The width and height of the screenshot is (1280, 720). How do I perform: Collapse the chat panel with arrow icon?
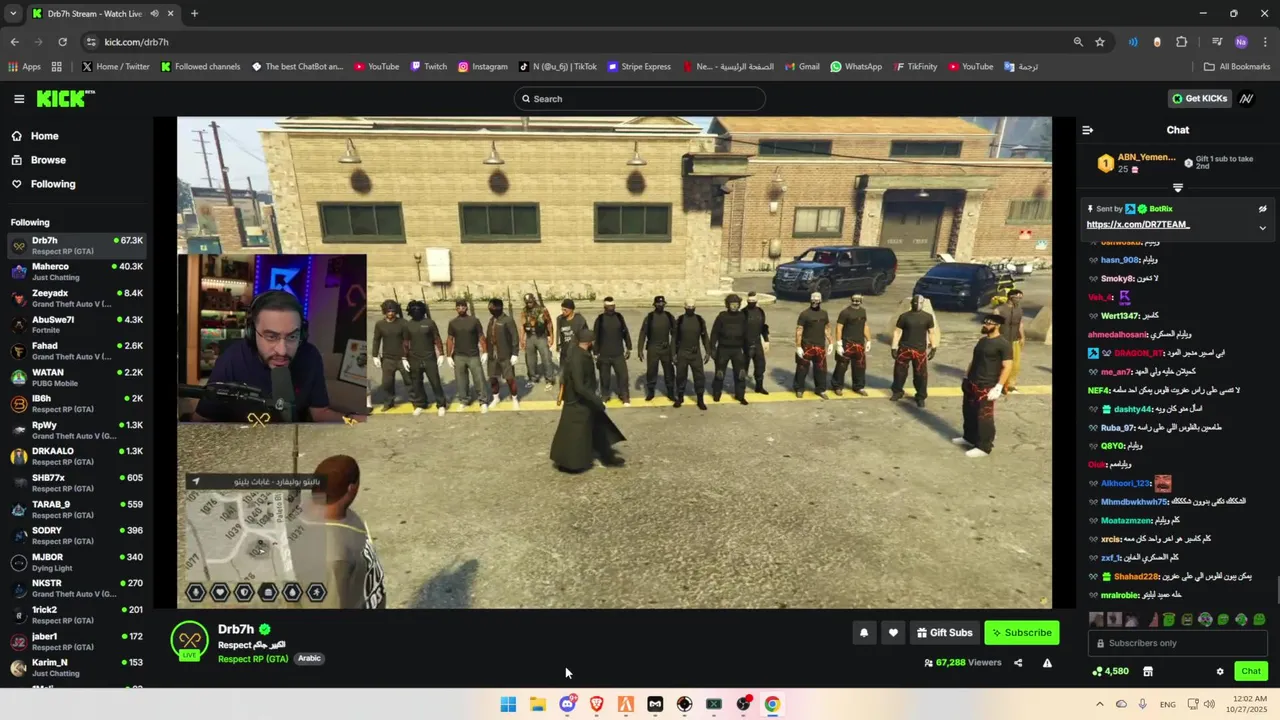point(1088,130)
